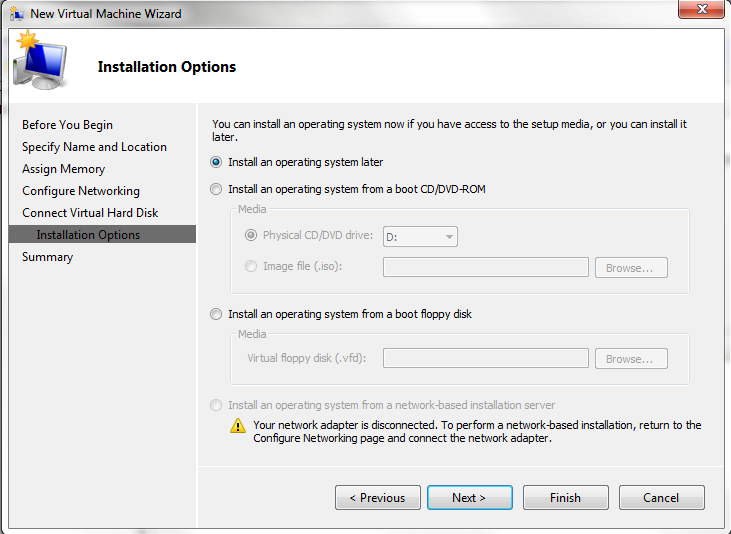Cancel the wizard
Screen dimensions: 731x534
[662, 498]
